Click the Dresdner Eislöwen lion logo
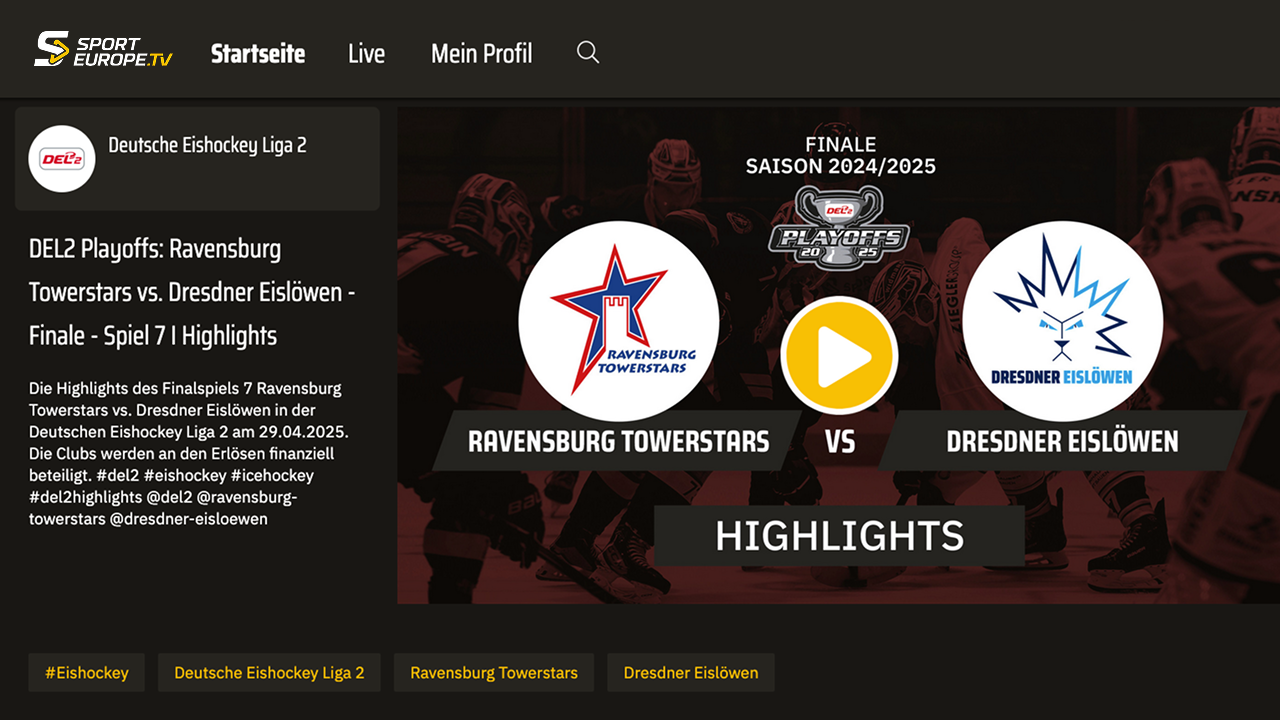1280x720 pixels. point(1062,321)
